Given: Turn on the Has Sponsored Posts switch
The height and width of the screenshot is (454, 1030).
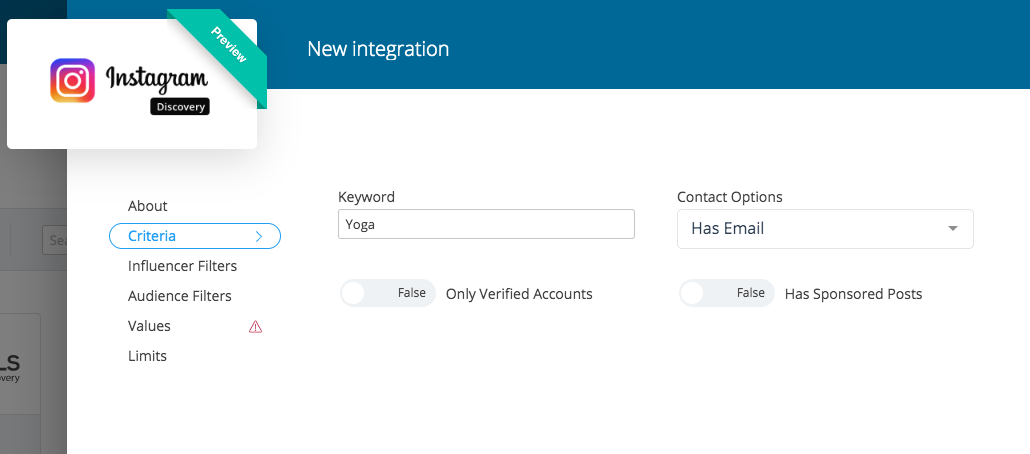Looking at the screenshot, I should coord(726,294).
